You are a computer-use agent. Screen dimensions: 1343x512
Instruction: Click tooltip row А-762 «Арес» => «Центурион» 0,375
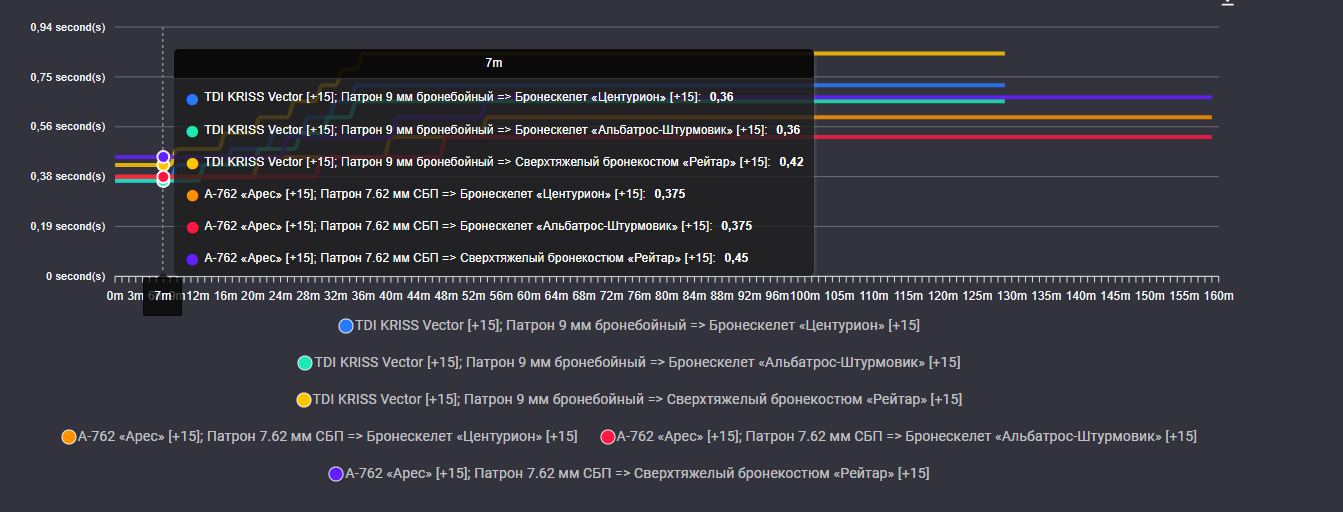point(435,194)
